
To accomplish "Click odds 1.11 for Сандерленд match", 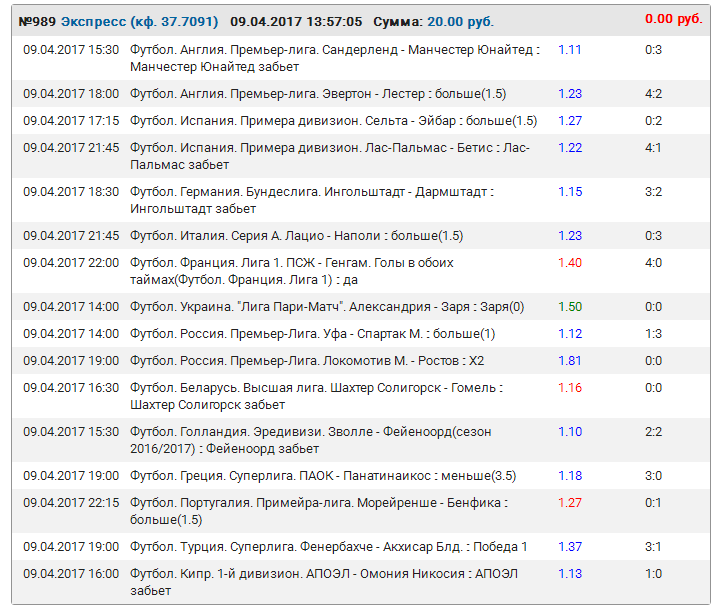I will pyautogui.click(x=570, y=50).
